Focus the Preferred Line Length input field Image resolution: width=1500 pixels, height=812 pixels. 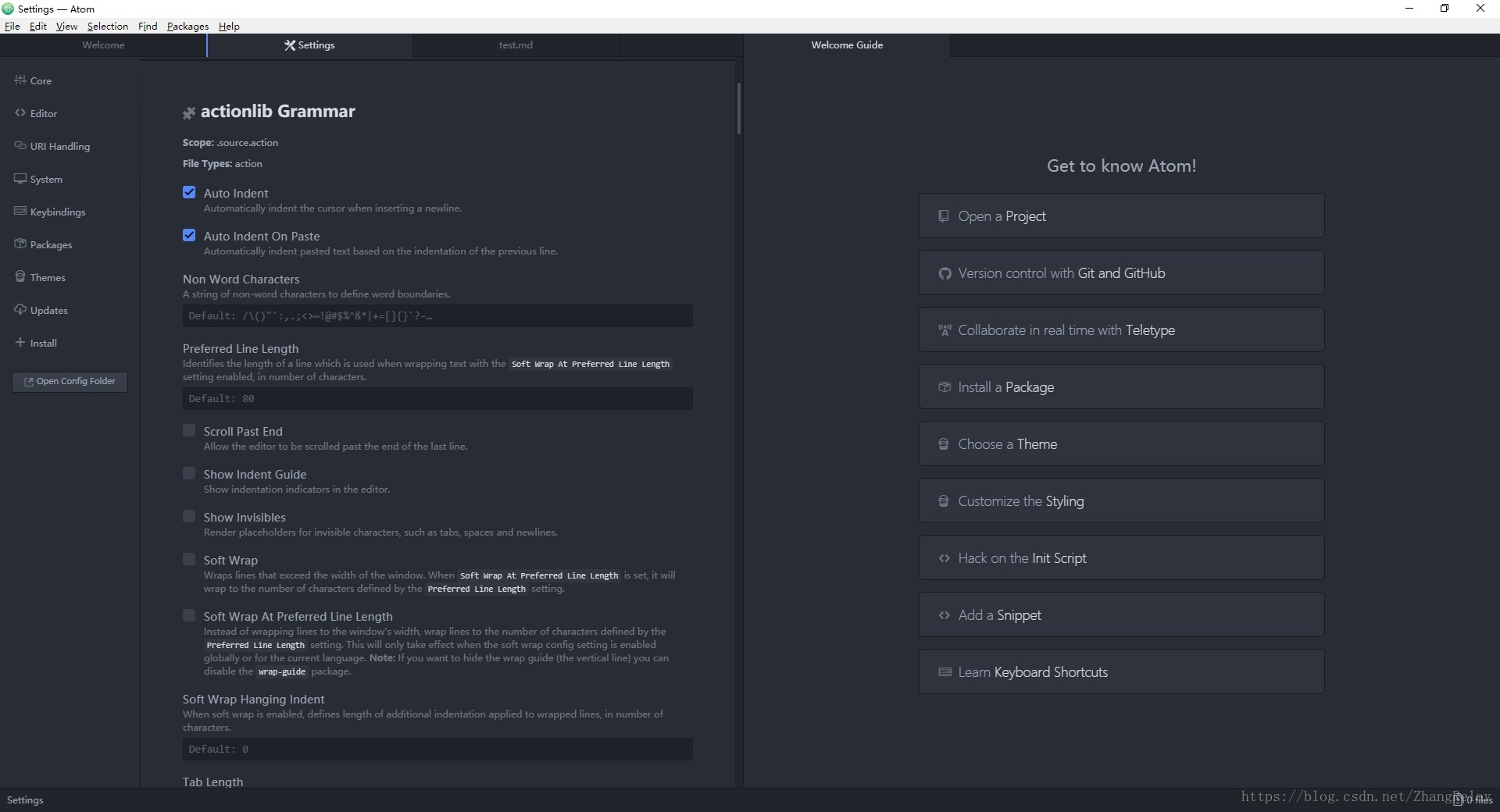click(437, 398)
